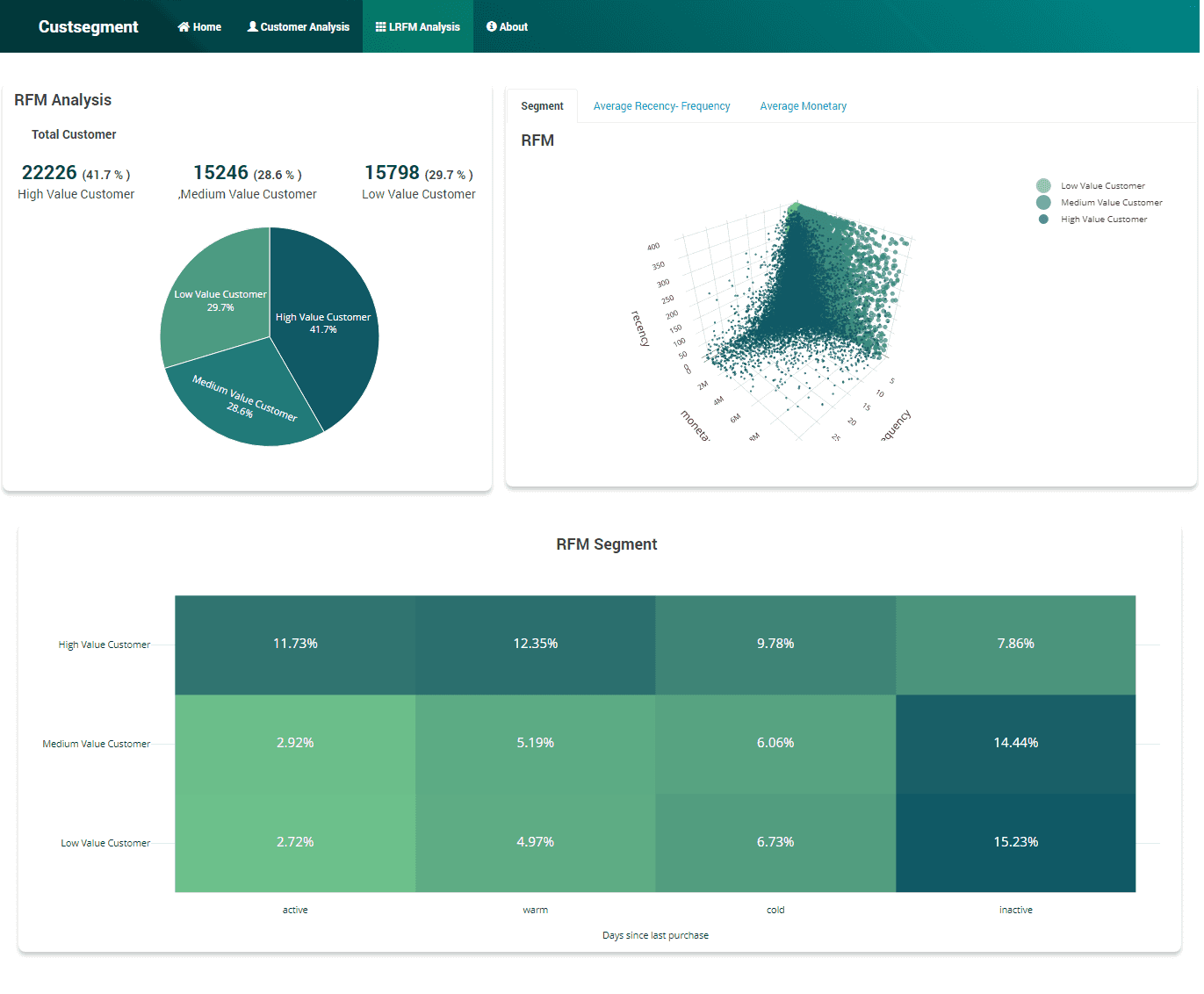
Task: Open the About menu item
Action: pyautogui.click(x=507, y=26)
